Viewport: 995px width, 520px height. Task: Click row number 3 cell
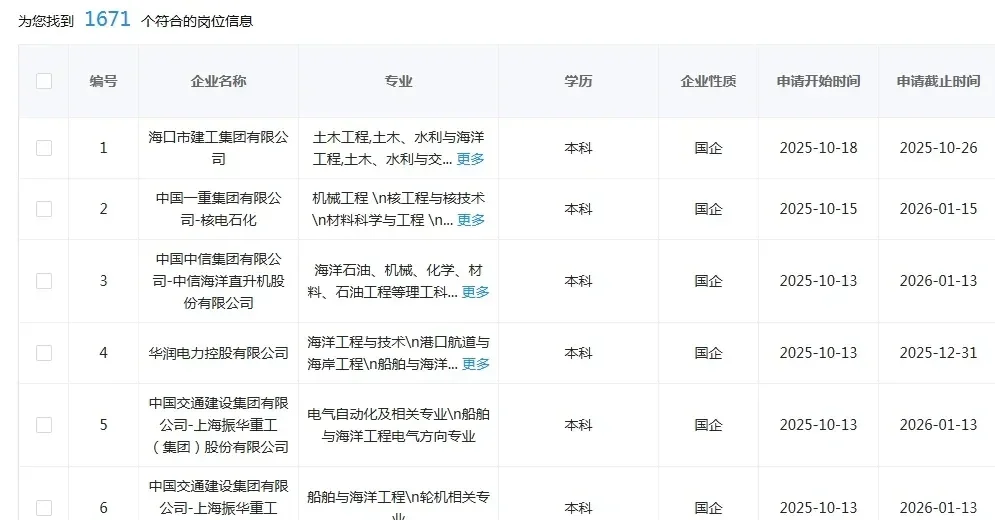point(103,281)
